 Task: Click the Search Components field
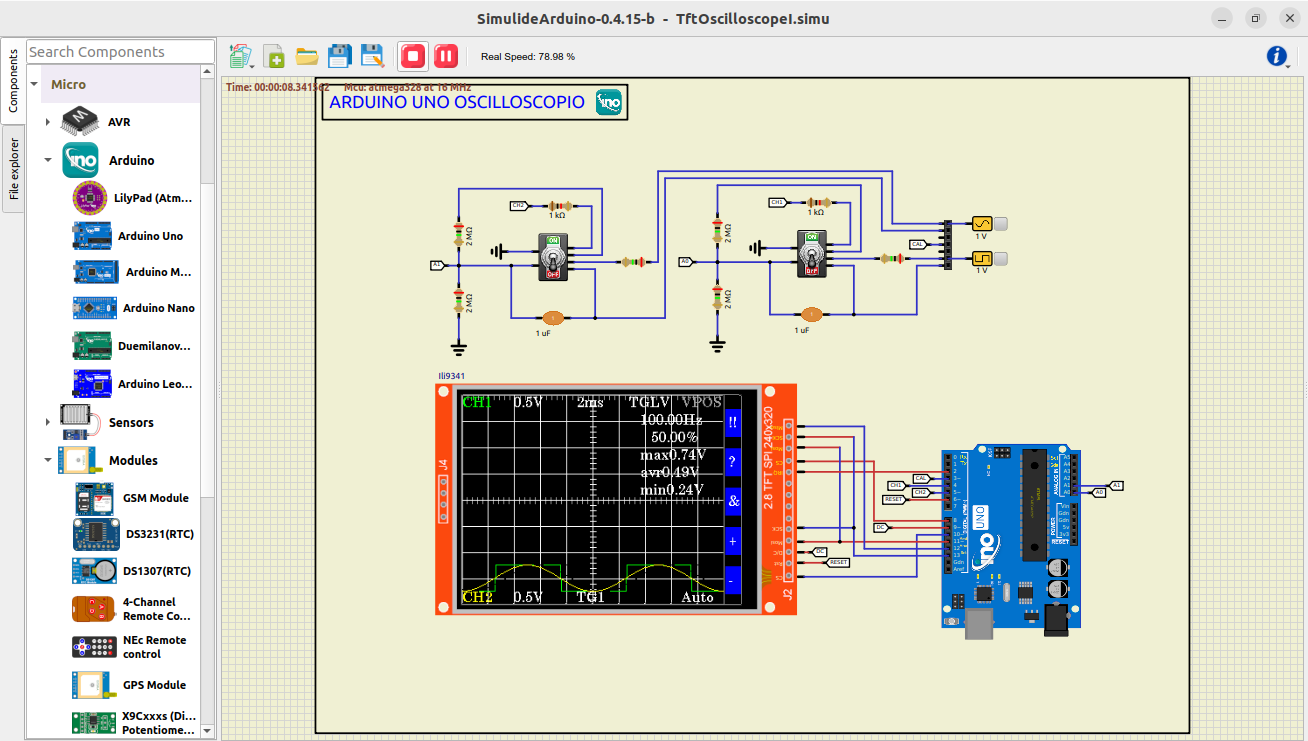point(120,52)
